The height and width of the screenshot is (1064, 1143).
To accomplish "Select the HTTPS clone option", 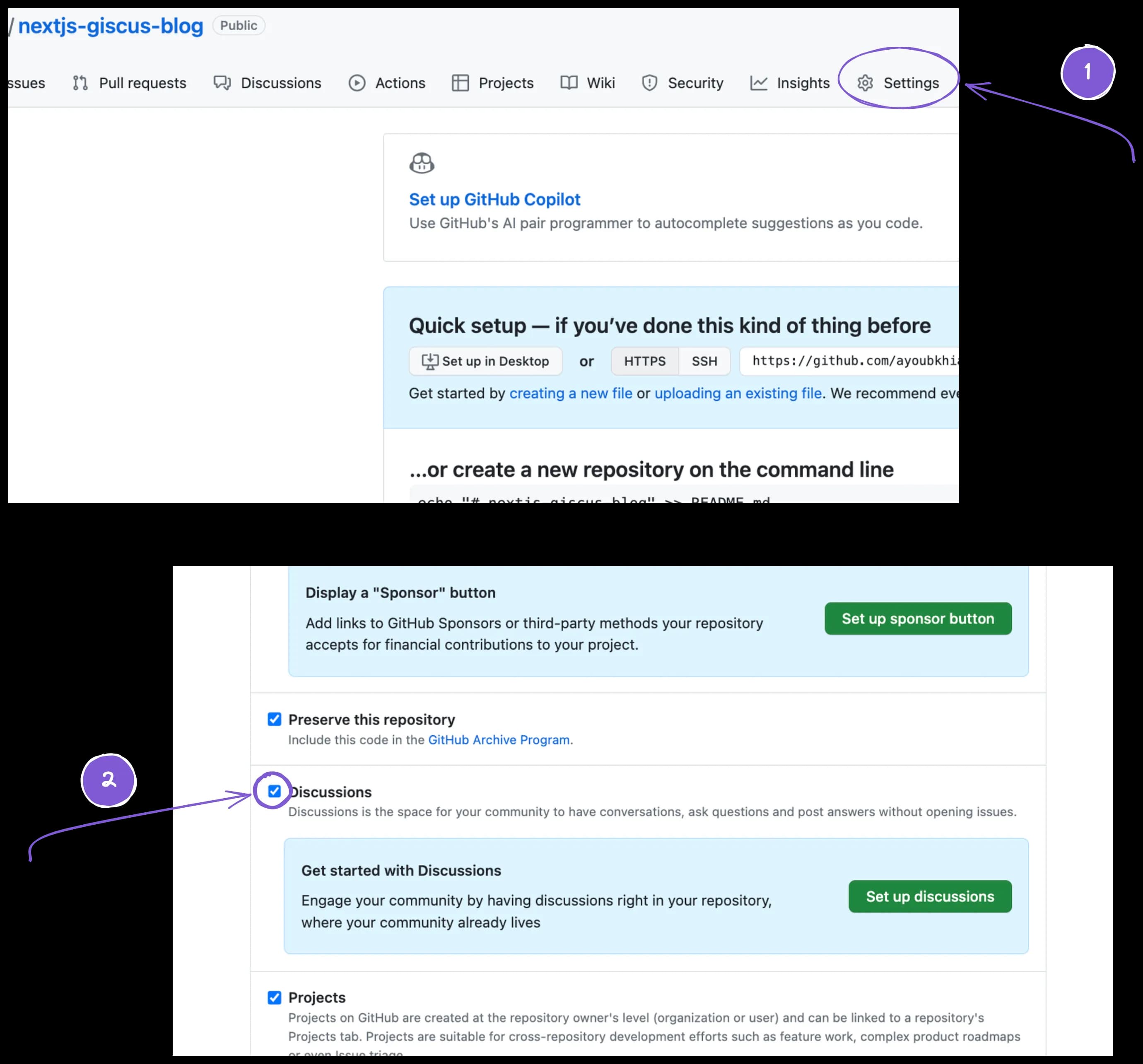I will (x=644, y=361).
